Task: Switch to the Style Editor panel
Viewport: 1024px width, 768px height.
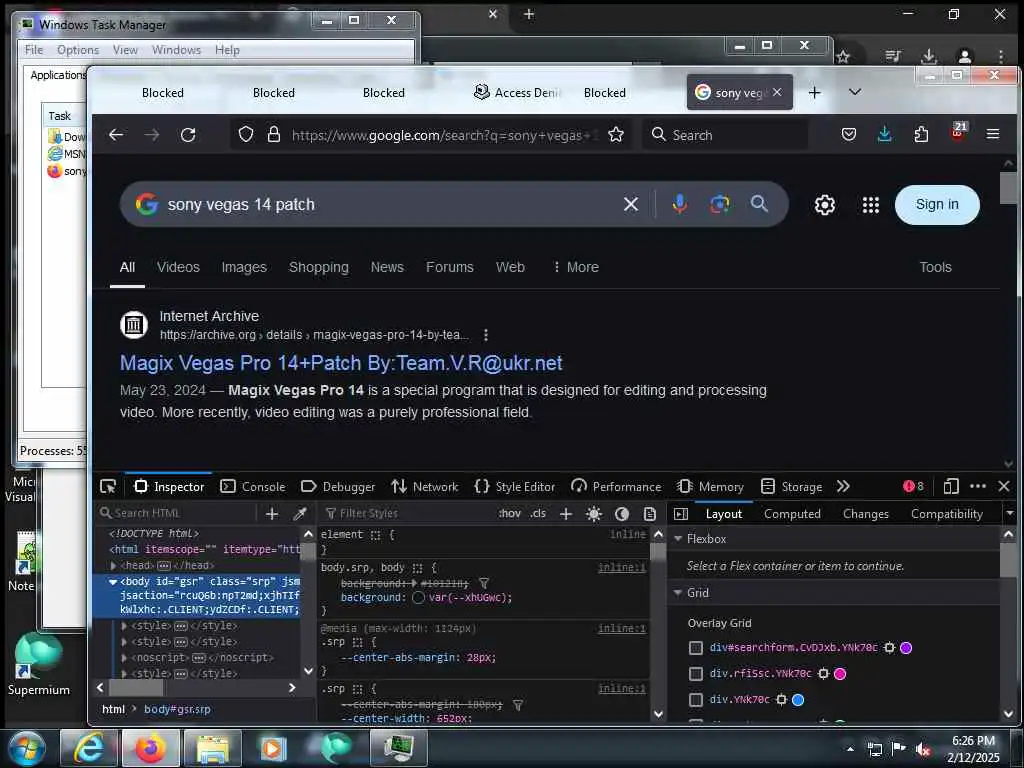Action: pyautogui.click(x=515, y=487)
